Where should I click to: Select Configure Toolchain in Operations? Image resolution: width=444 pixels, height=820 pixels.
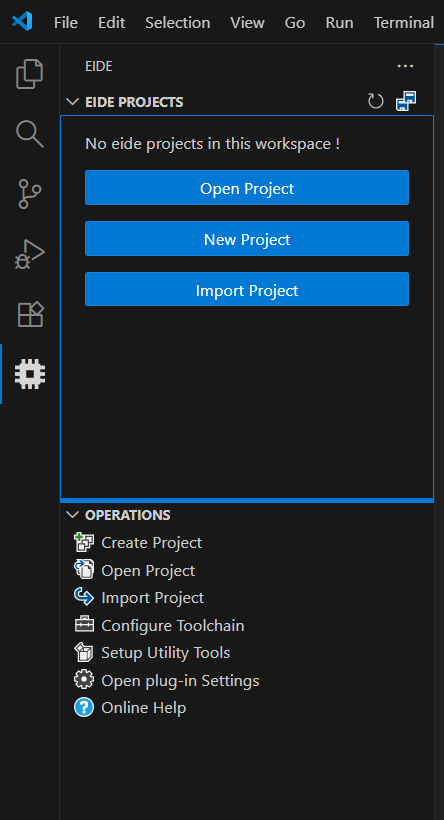click(x=173, y=625)
